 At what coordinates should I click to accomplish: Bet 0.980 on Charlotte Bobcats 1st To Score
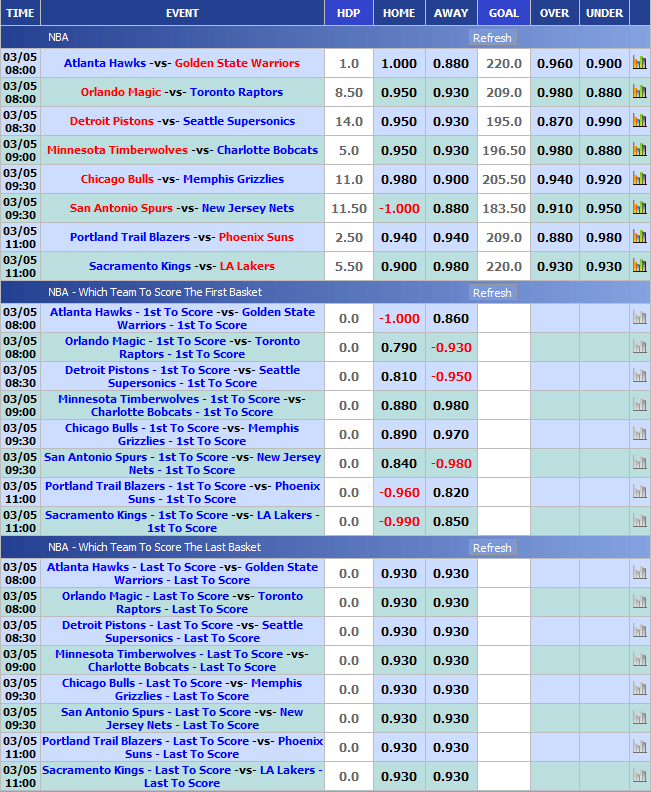coord(451,406)
